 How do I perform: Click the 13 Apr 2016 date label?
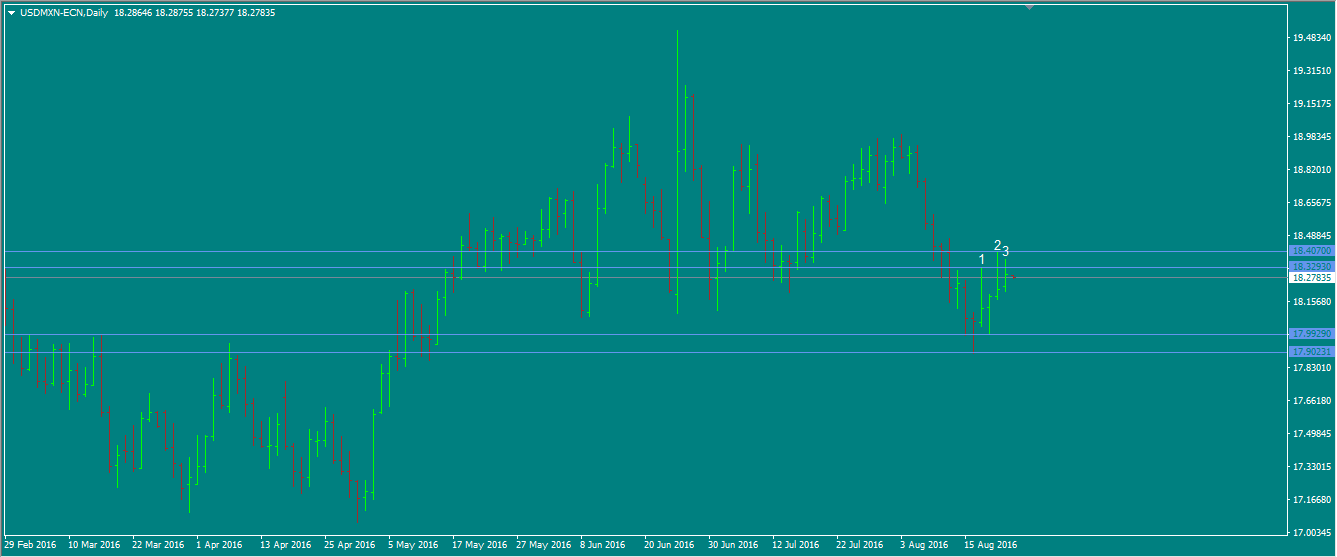point(286,546)
